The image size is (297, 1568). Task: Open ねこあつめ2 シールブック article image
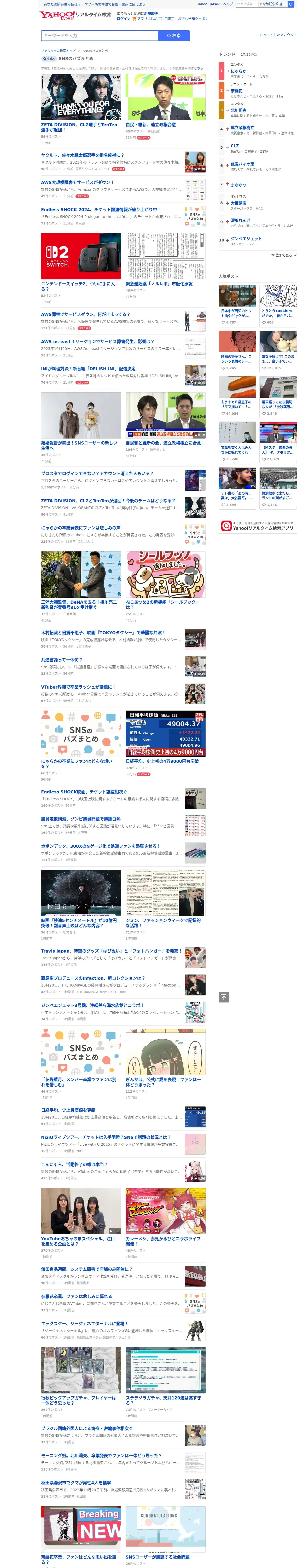(x=166, y=575)
